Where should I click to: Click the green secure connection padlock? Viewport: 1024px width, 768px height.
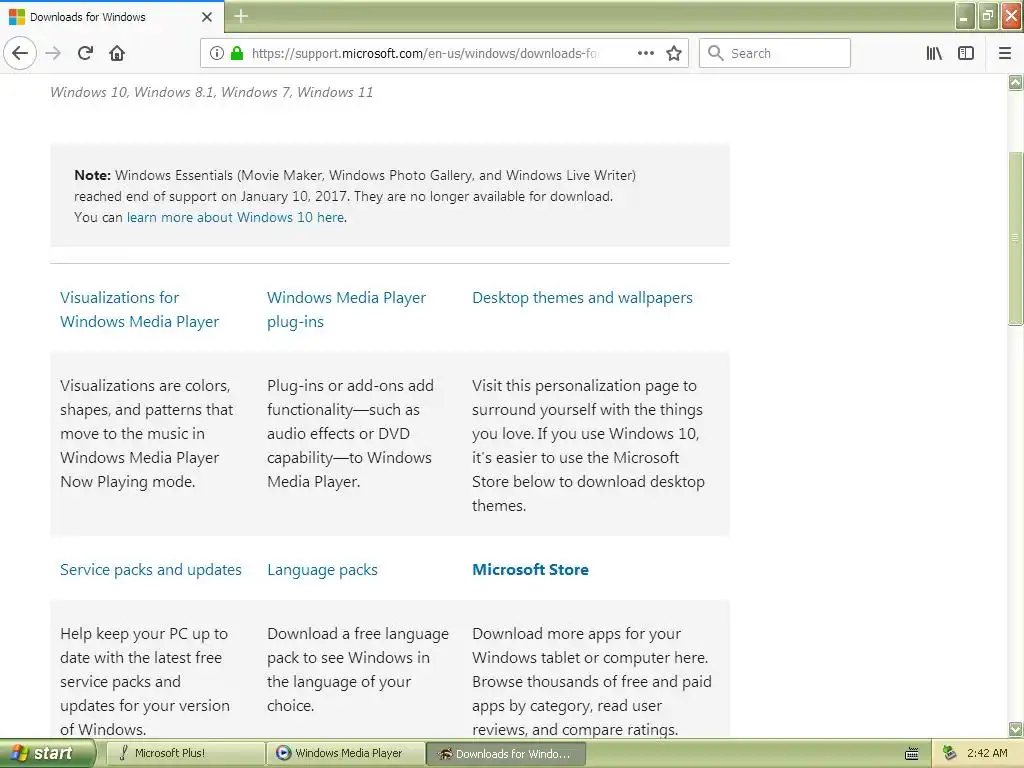[237, 53]
